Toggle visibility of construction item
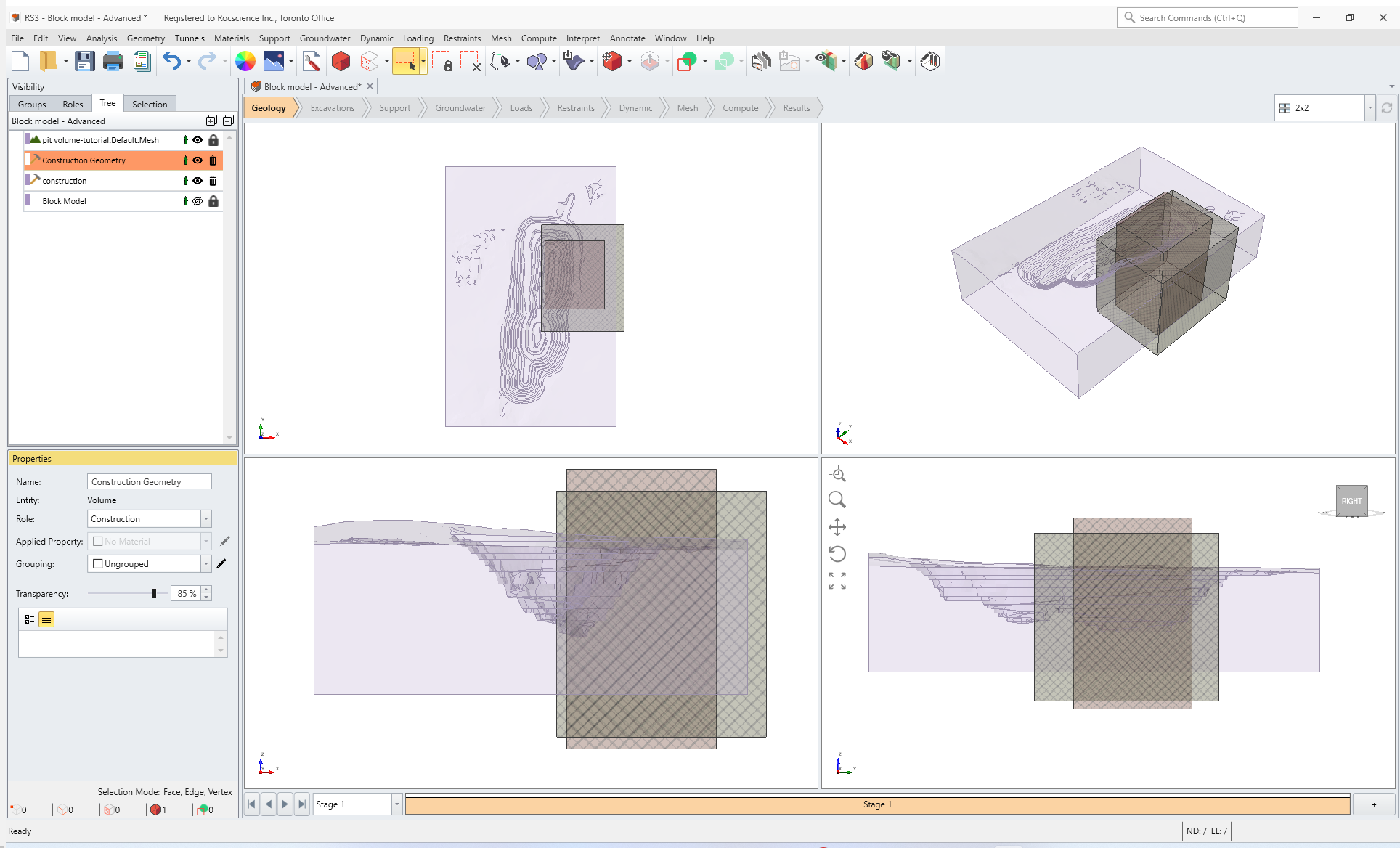Screen dimensions: 1400x848 (197, 180)
